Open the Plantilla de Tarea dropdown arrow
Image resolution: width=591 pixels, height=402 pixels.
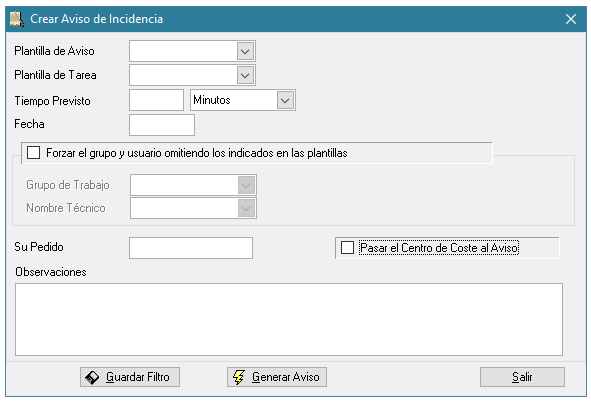(x=245, y=75)
